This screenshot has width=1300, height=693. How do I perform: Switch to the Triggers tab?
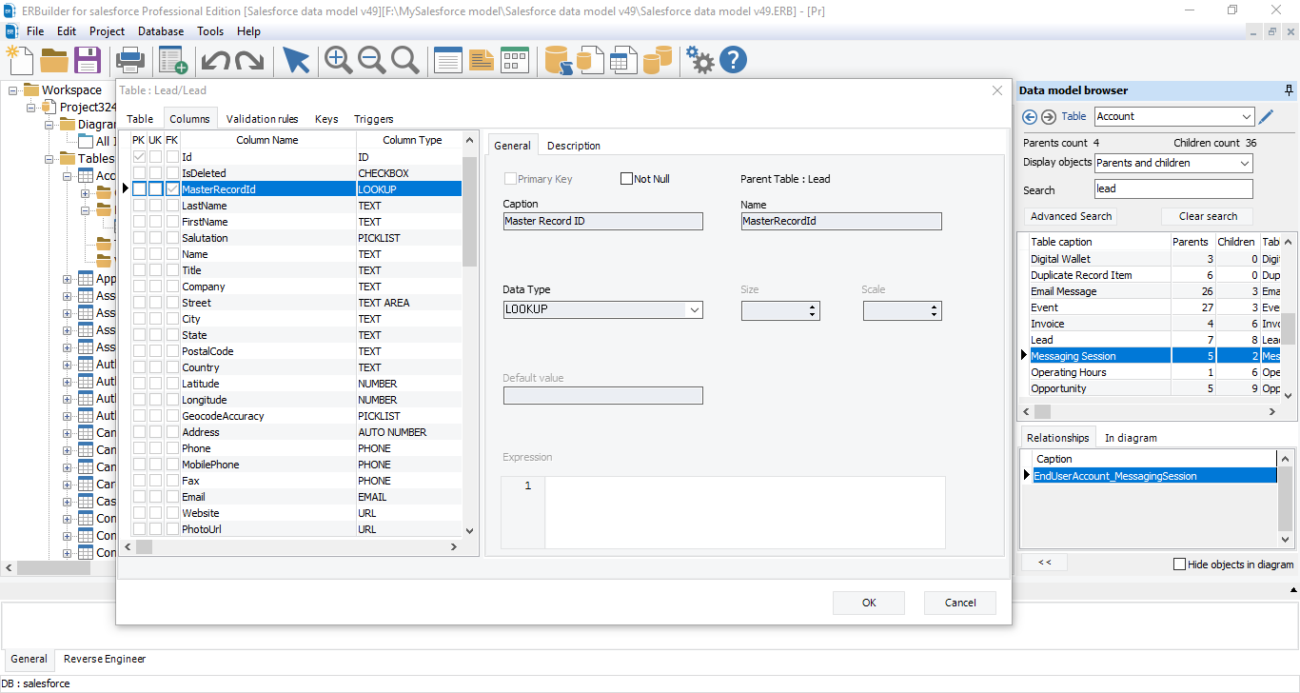374,119
